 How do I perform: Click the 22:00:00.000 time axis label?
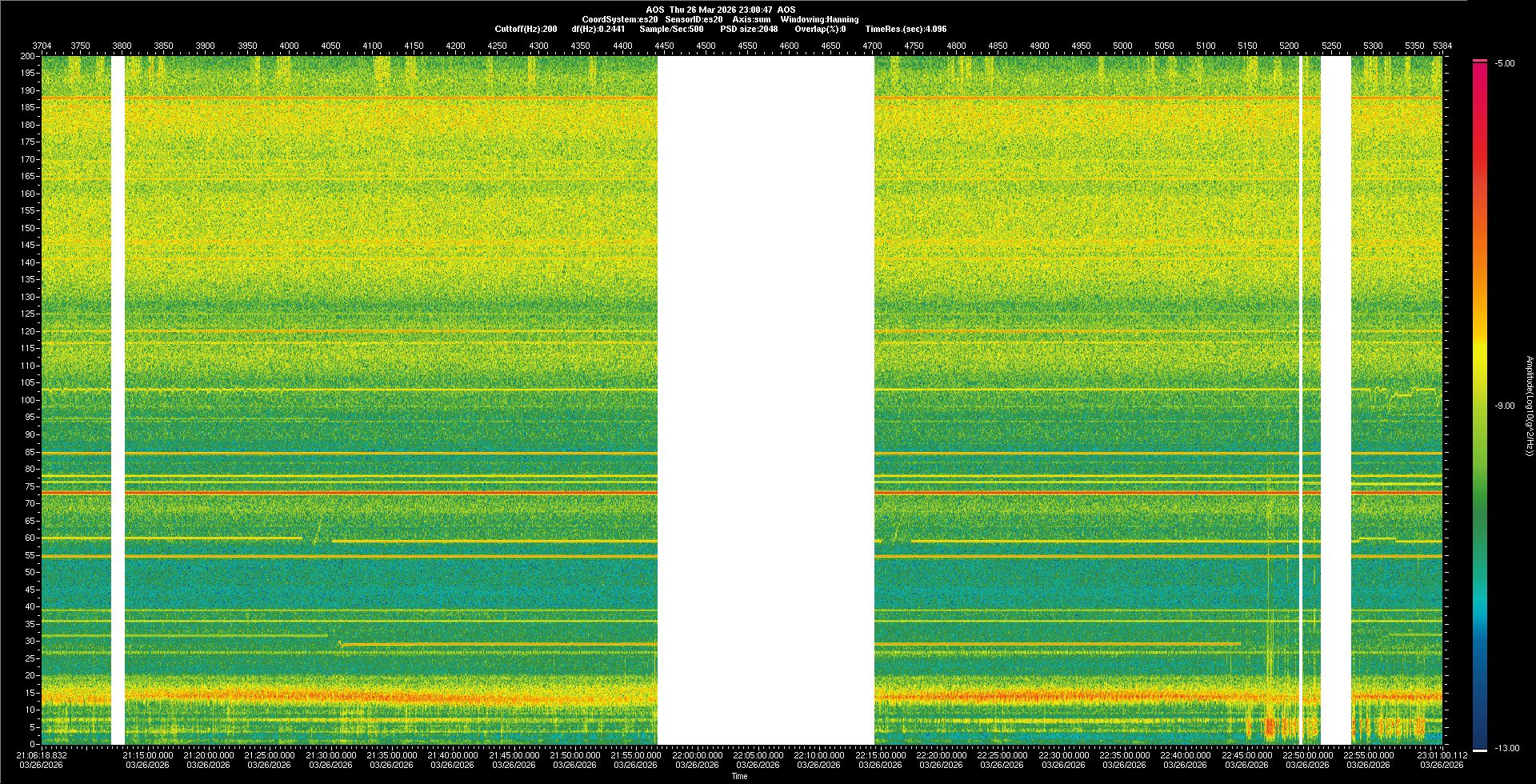pyautogui.click(x=697, y=755)
